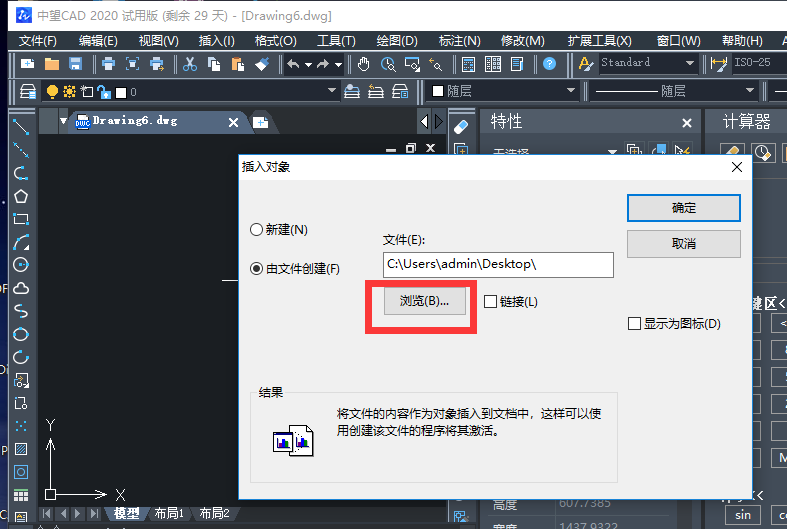Open the 随层 color dropdown
The image size is (787, 529).
[x=503, y=91]
